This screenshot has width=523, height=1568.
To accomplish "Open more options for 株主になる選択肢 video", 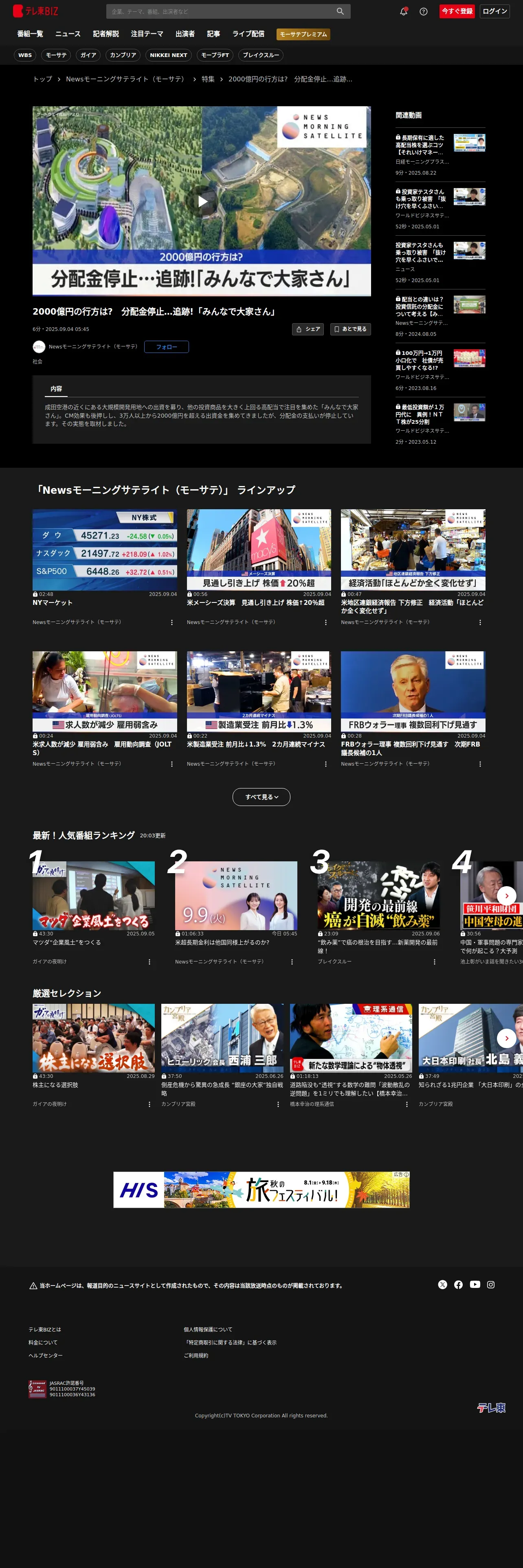I will coord(149,1104).
